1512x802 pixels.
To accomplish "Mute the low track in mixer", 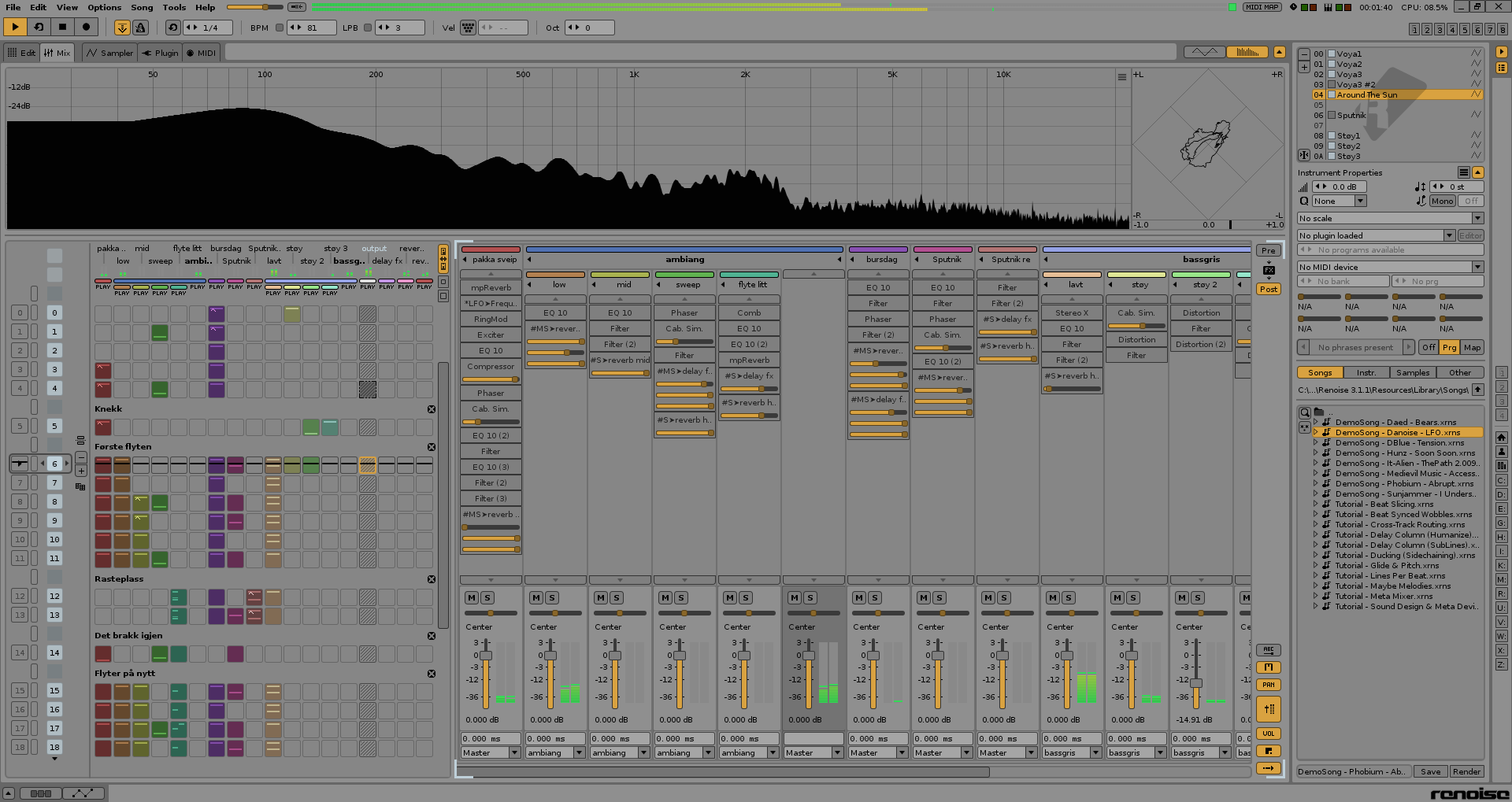I will tap(536, 598).
